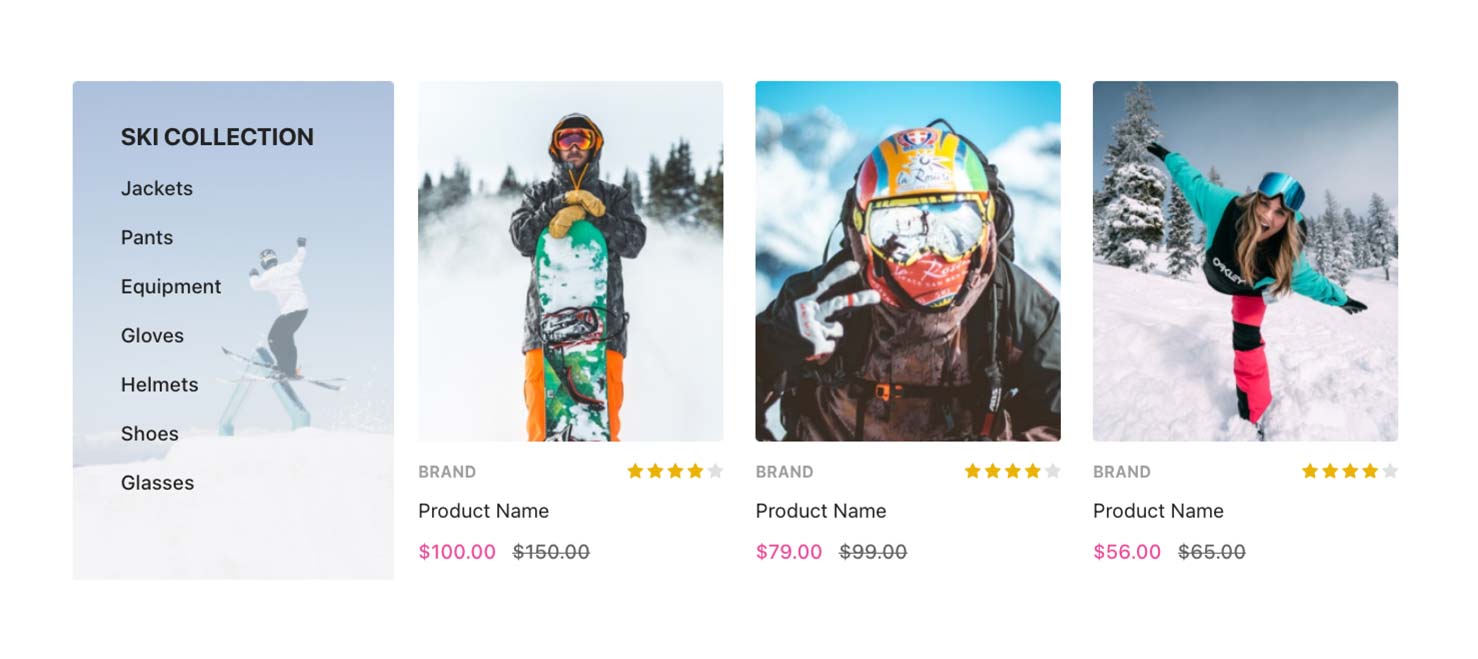
Task: Click the BRAND label under helmet photo
Action: tap(784, 472)
